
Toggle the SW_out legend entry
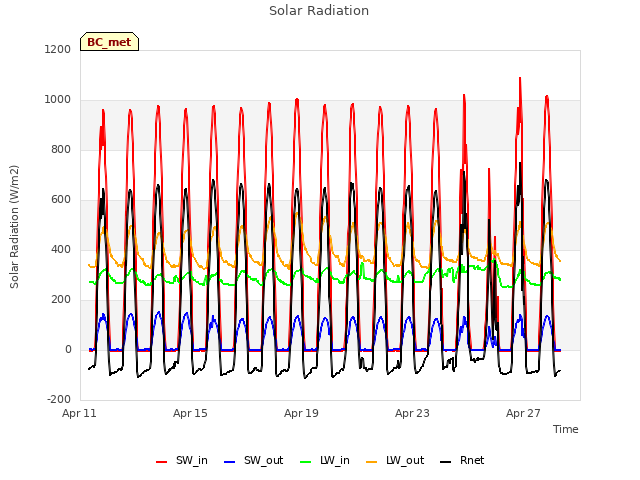click(253, 460)
